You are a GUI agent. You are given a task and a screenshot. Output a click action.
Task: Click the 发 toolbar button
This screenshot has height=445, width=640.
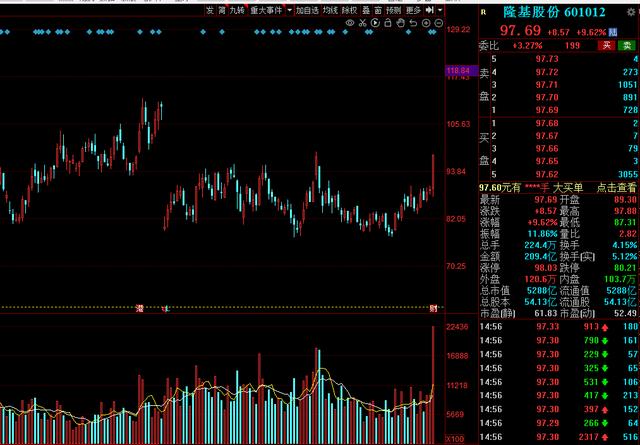(x=210, y=10)
